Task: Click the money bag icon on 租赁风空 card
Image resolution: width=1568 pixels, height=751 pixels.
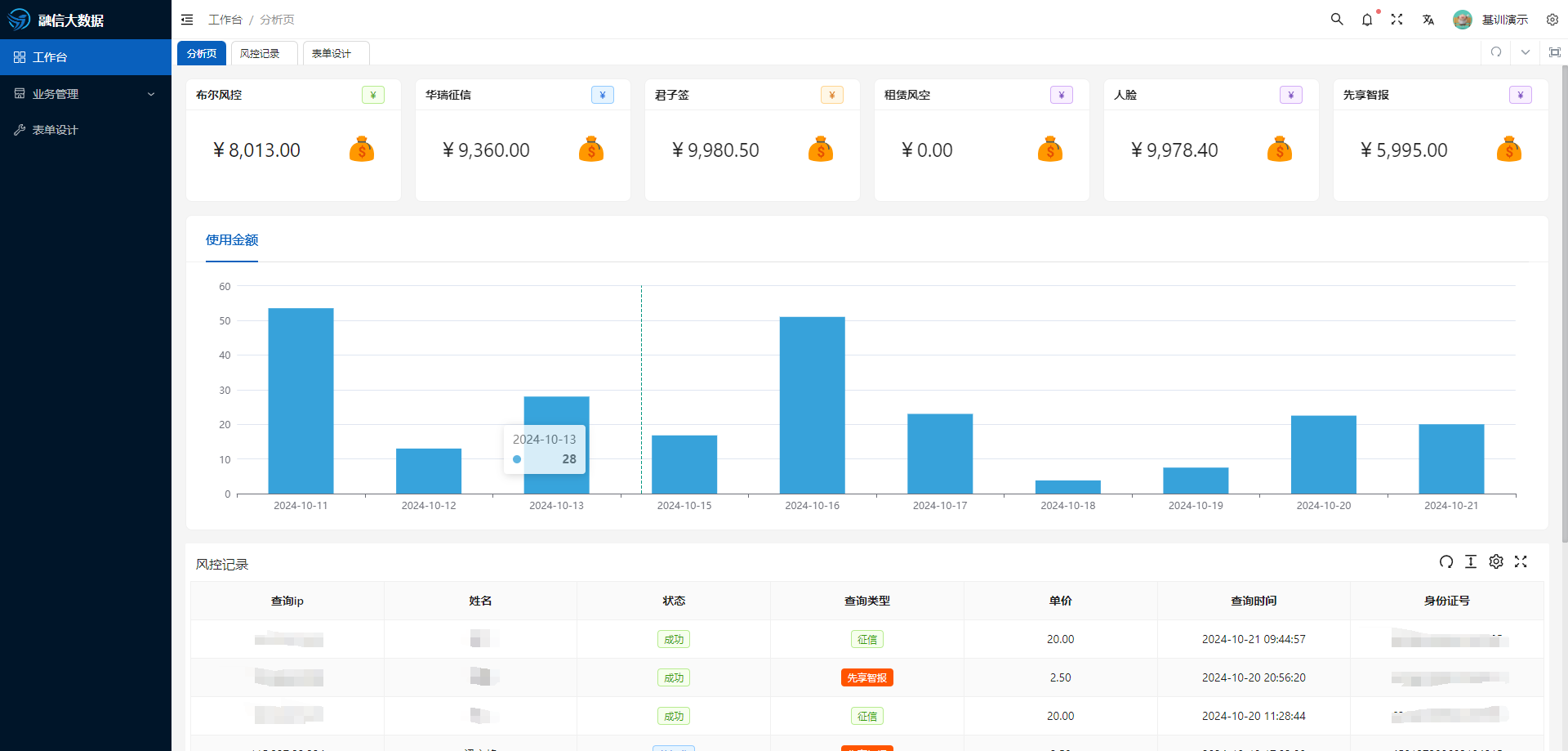Action: [1050, 150]
